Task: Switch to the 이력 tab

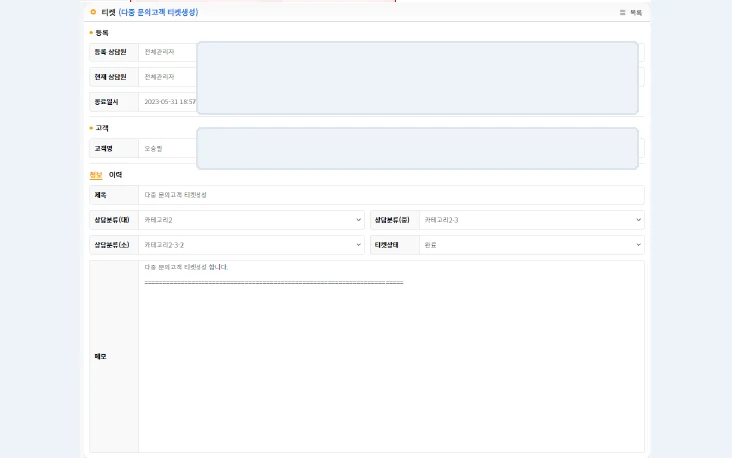Action: [x=115, y=175]
